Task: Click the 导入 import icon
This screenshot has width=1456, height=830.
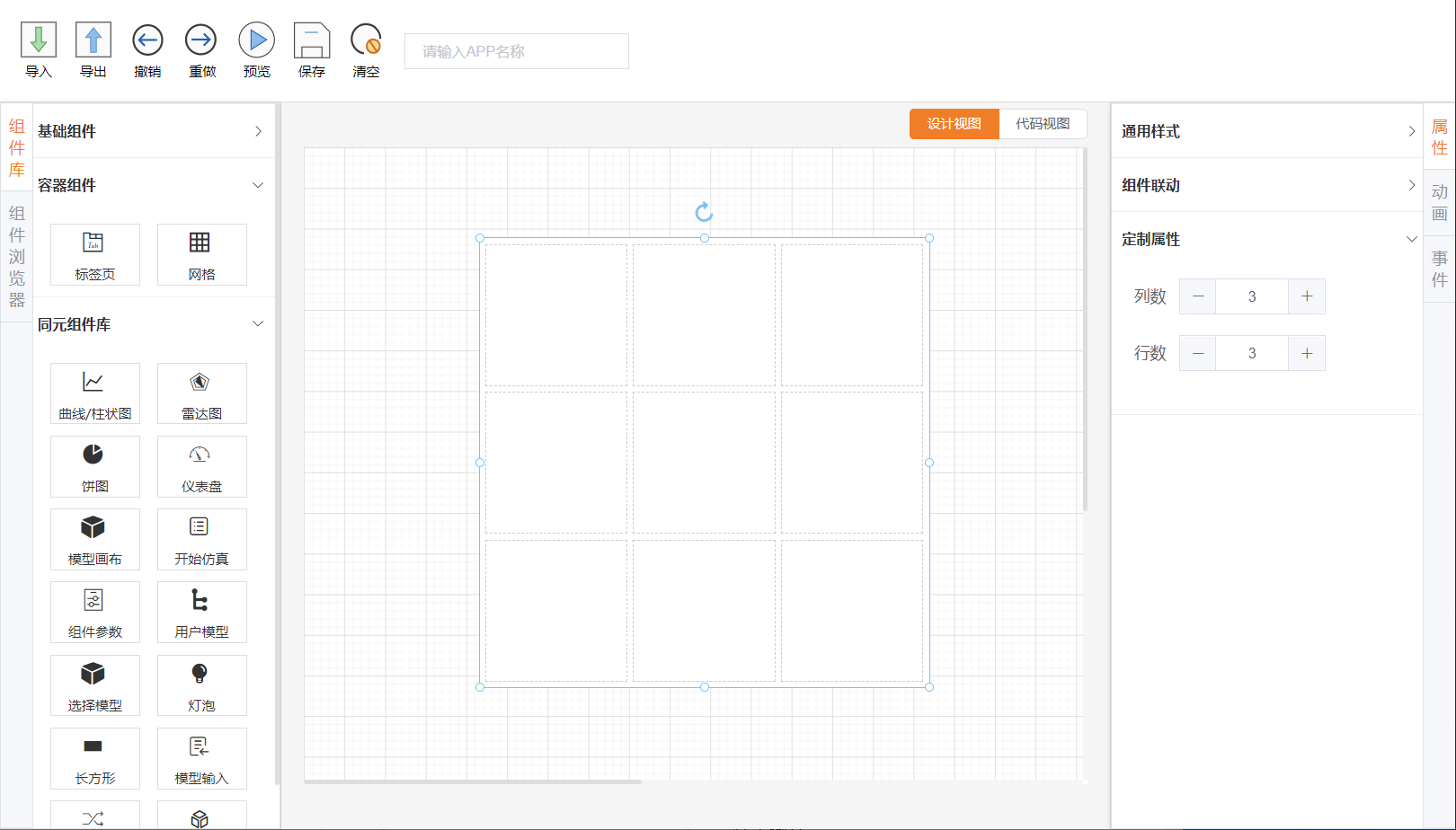Action: 39,40
